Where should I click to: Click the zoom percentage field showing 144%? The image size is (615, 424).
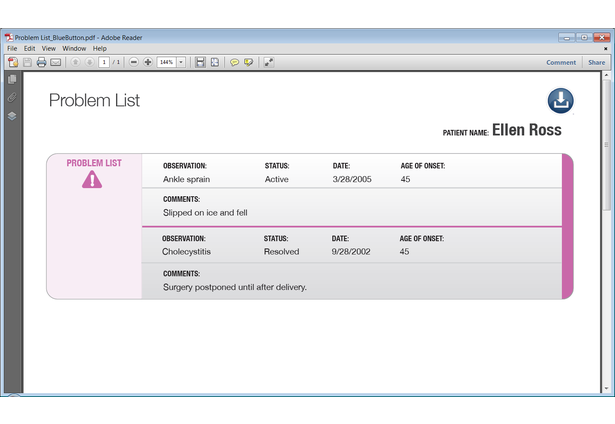pos(167,62)
